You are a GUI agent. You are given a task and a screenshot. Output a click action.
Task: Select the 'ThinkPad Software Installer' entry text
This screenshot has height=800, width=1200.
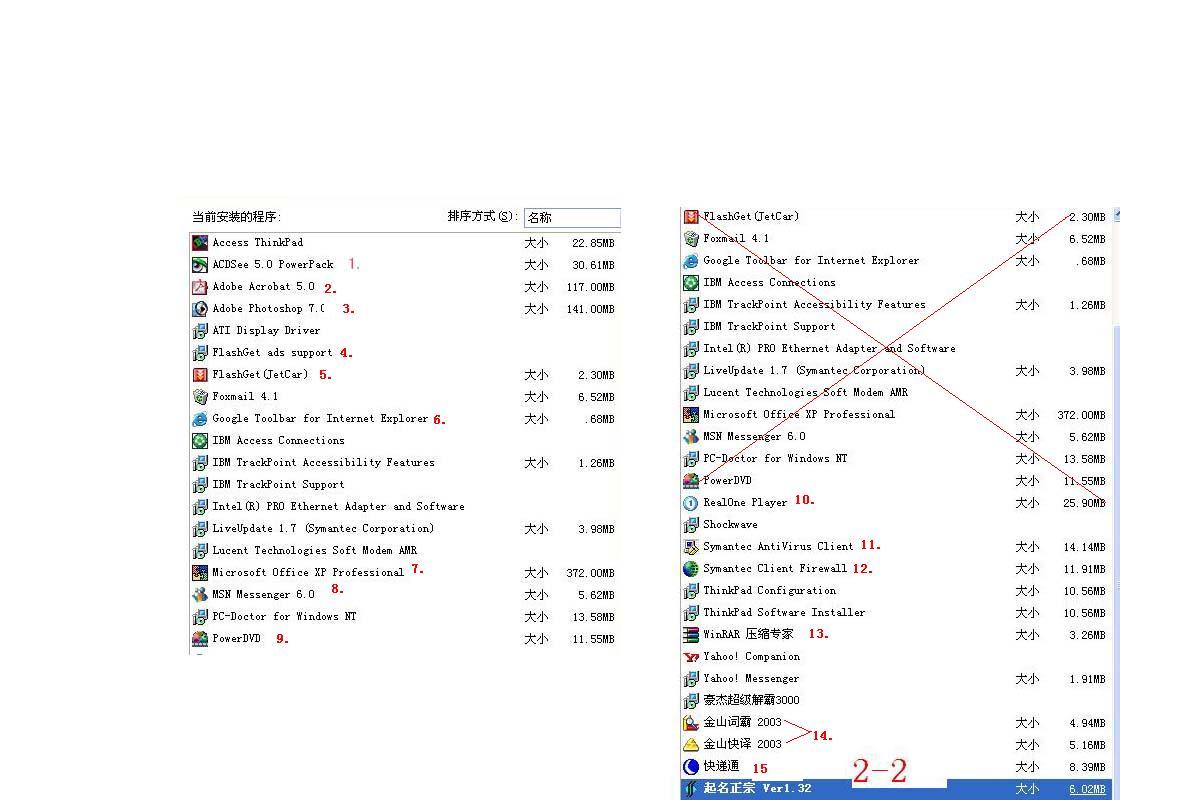[784, 612]
